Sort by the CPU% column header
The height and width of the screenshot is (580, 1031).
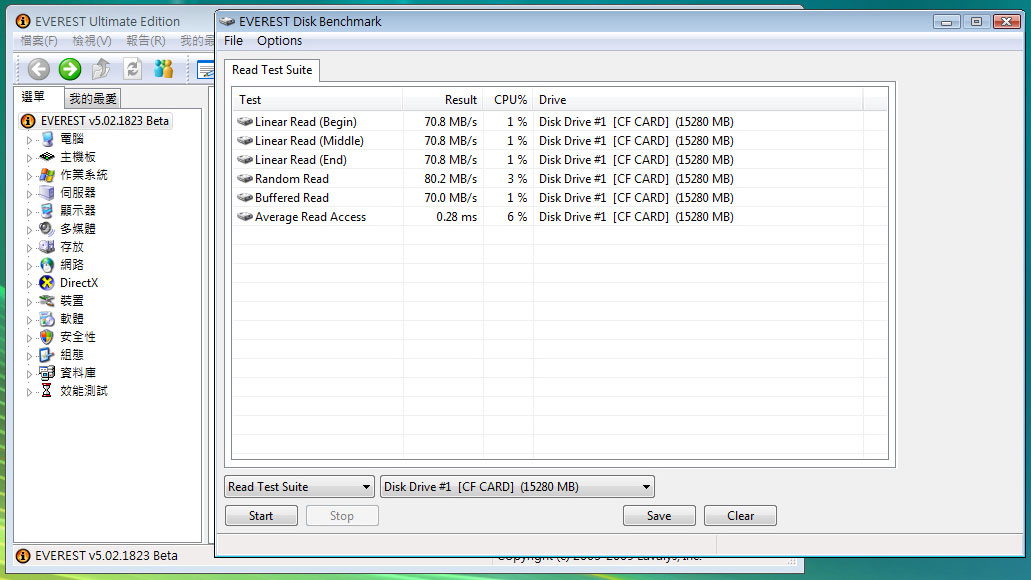(x=508, y=100)
